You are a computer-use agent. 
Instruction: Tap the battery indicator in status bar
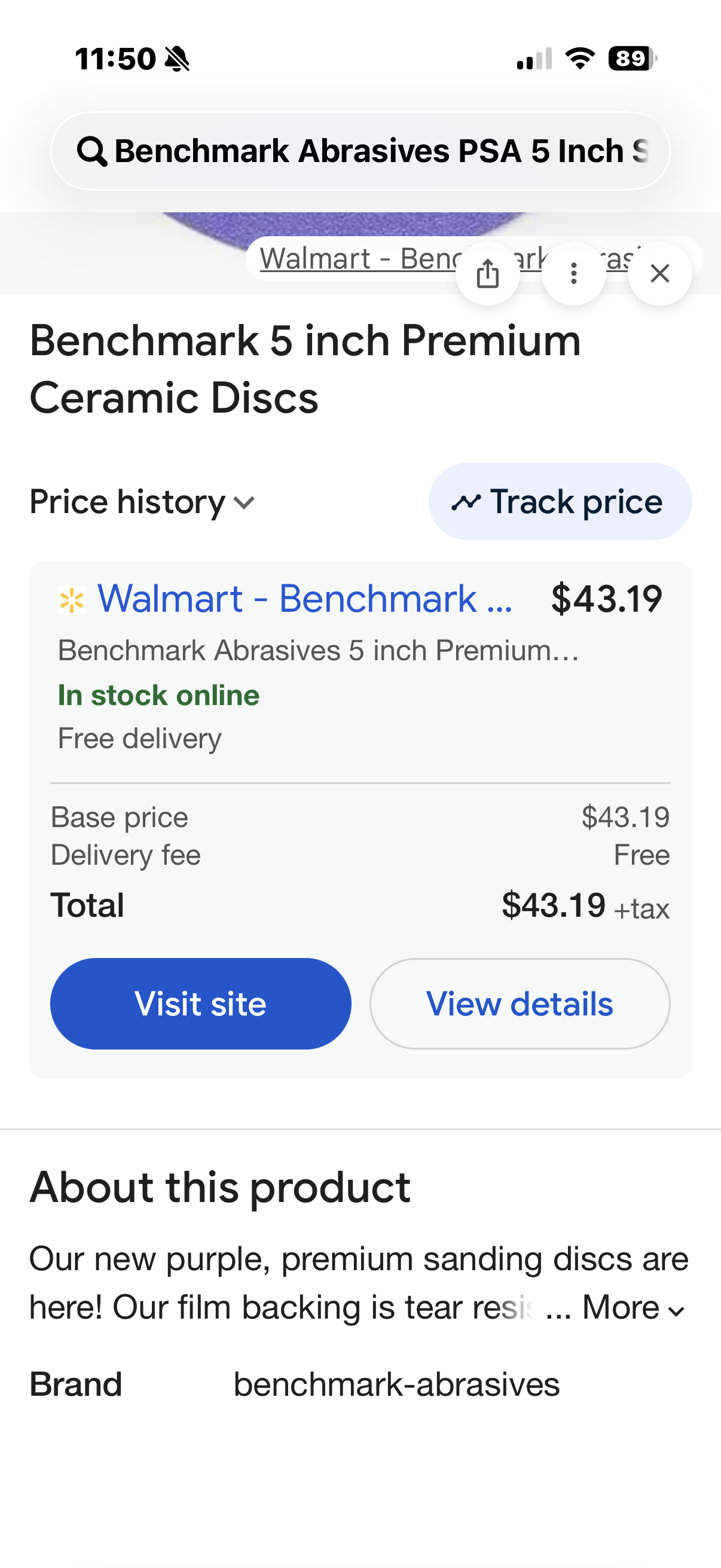point(632,59)
